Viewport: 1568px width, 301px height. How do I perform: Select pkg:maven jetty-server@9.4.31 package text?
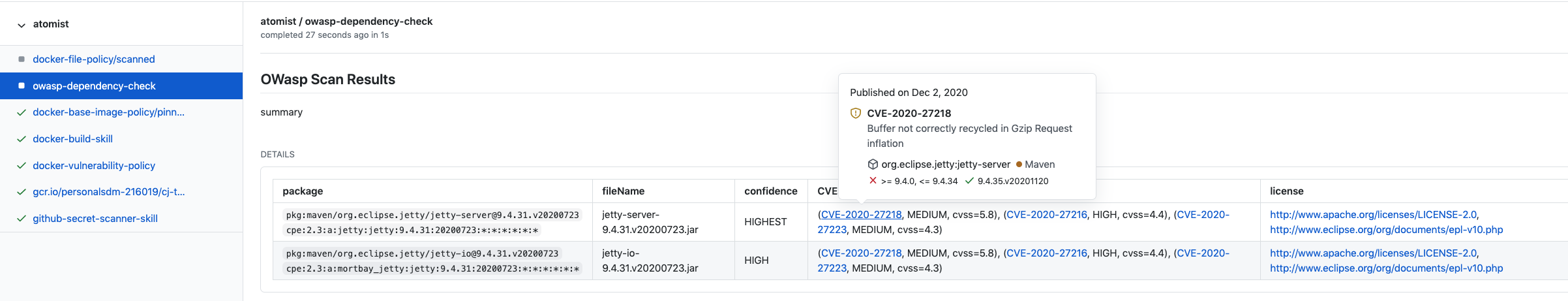click(x=432, y=215)
